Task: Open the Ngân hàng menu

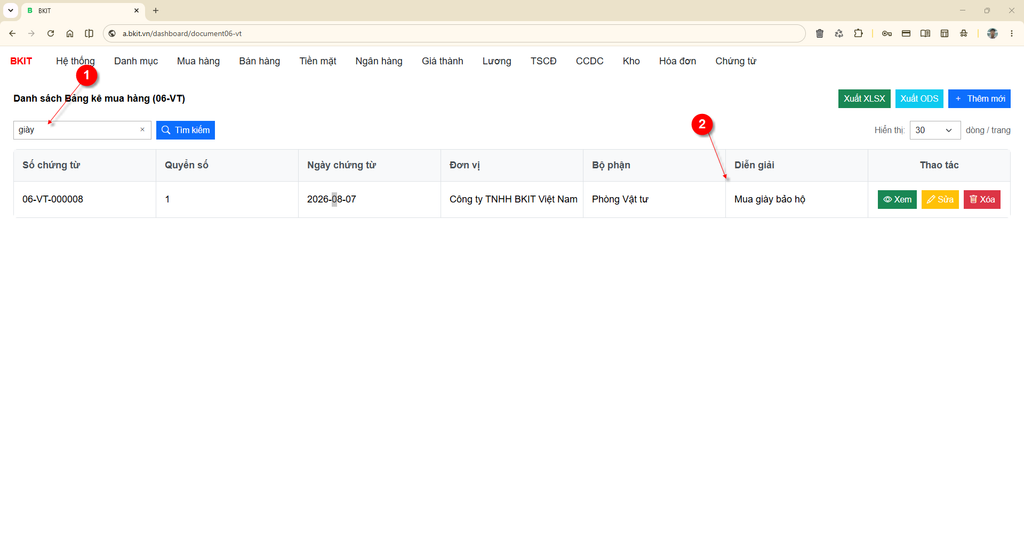Action: click(x=379, y=61)
